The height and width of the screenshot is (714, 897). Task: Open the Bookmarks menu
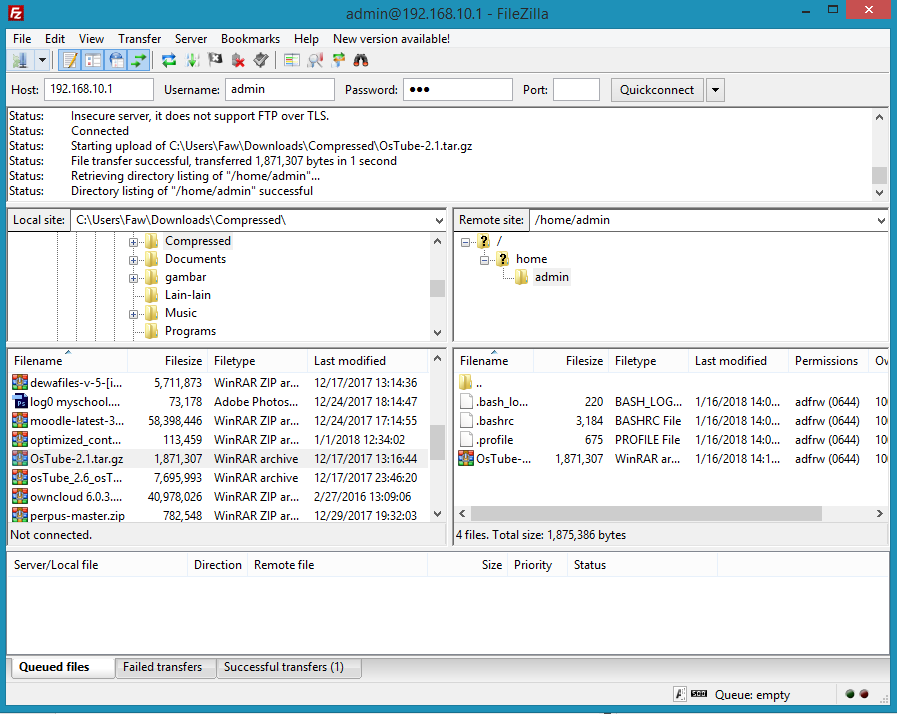[251, 39]
